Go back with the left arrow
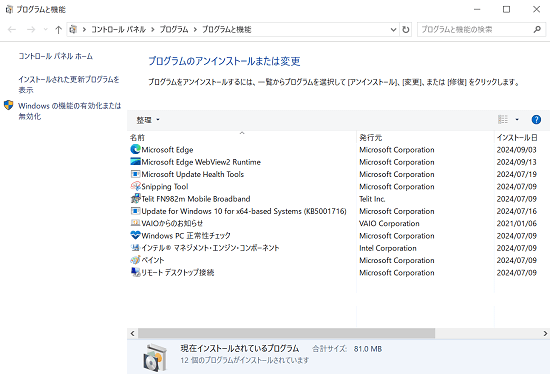 (x=12, y=29)
